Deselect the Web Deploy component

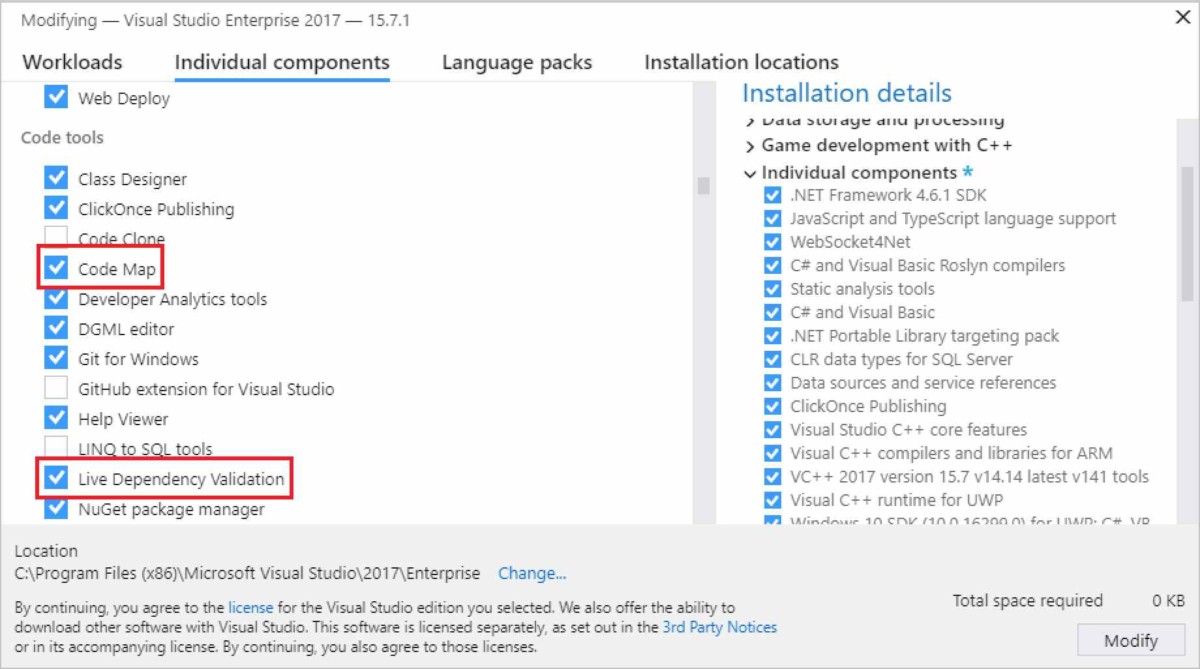(x=58, y=97)
